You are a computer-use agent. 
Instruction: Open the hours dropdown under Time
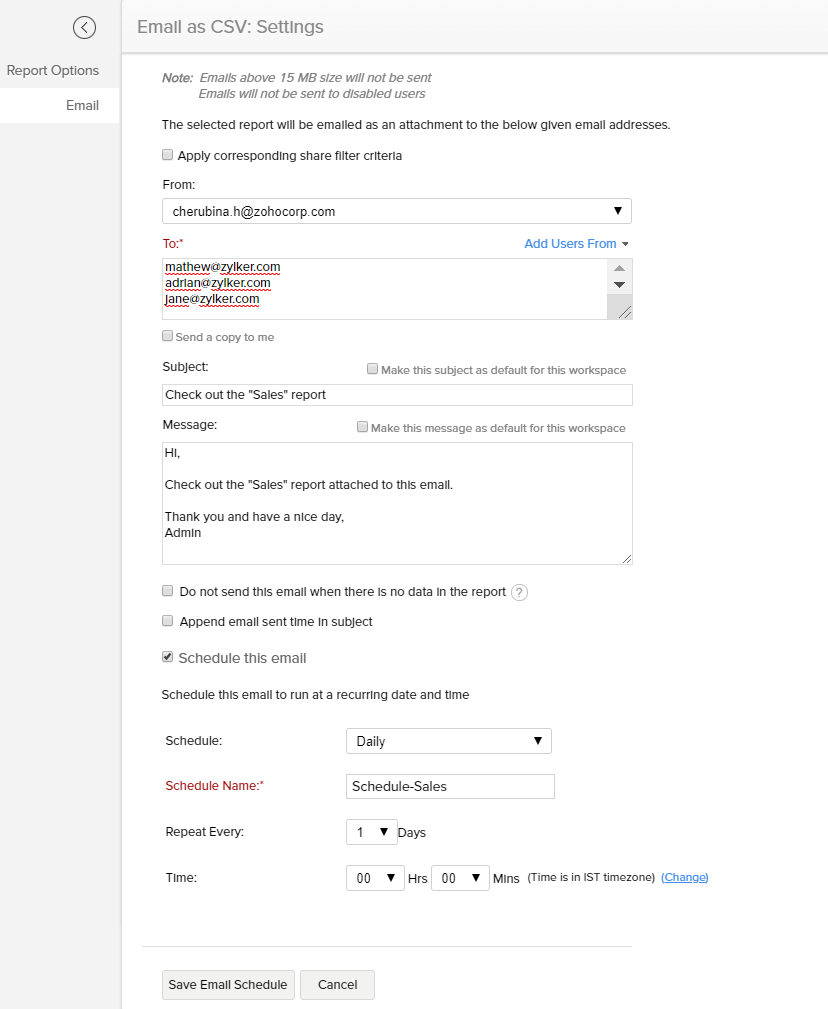[x=375, y=877]
